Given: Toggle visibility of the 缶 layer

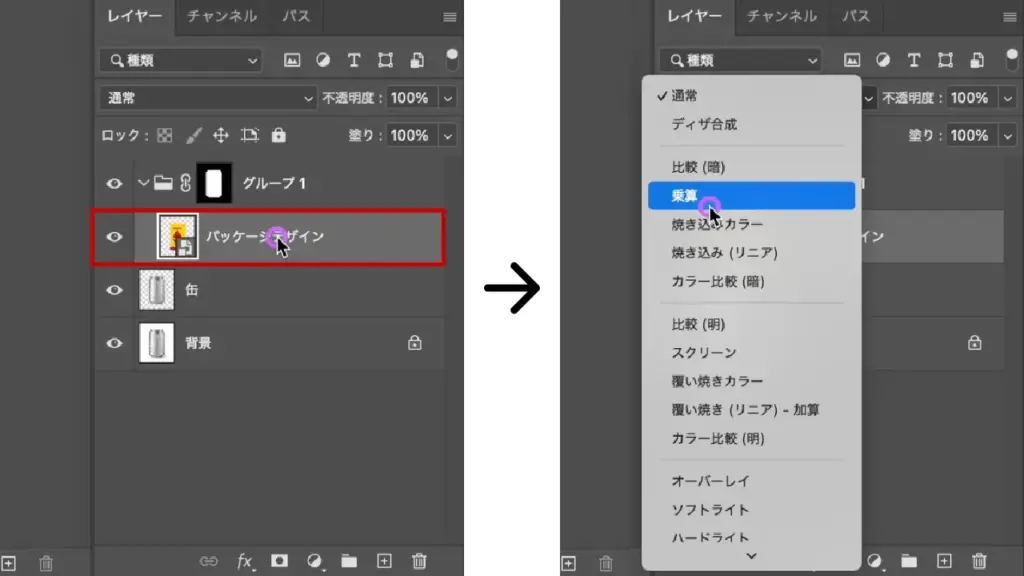Looking at the screenshot, I should coord(115,290).
